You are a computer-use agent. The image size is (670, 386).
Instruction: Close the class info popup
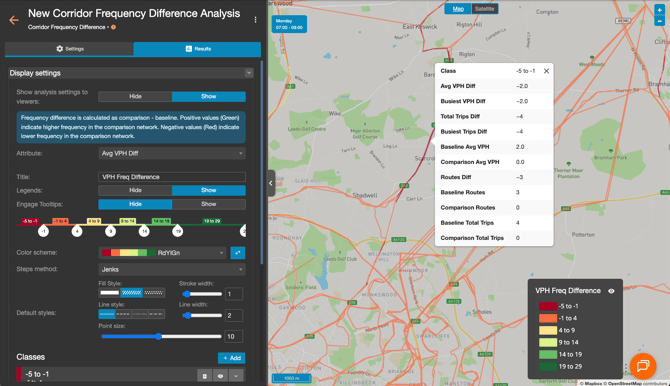tap(546, 71)
